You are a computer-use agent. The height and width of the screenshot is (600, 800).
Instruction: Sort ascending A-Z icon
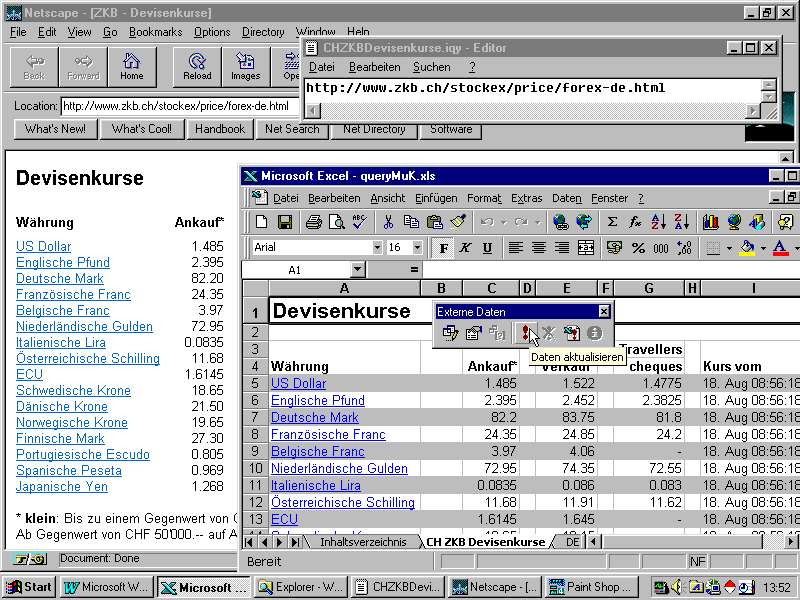(x=658, y=221)
